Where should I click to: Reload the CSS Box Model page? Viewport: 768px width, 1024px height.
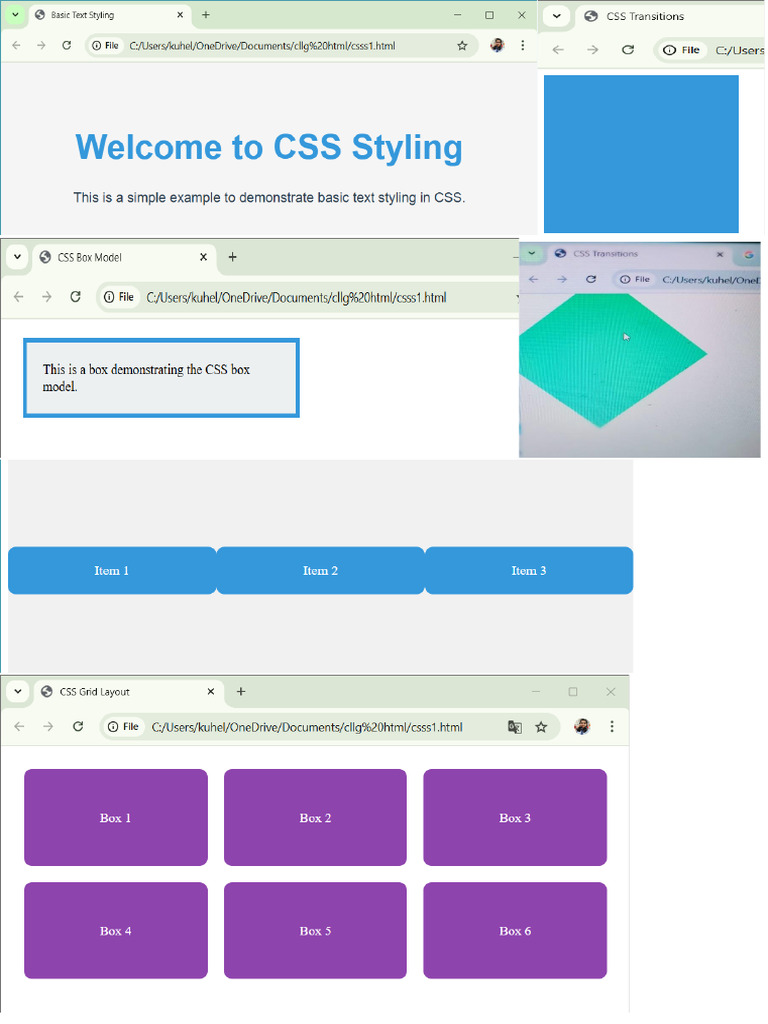click(x=75, y=297)
